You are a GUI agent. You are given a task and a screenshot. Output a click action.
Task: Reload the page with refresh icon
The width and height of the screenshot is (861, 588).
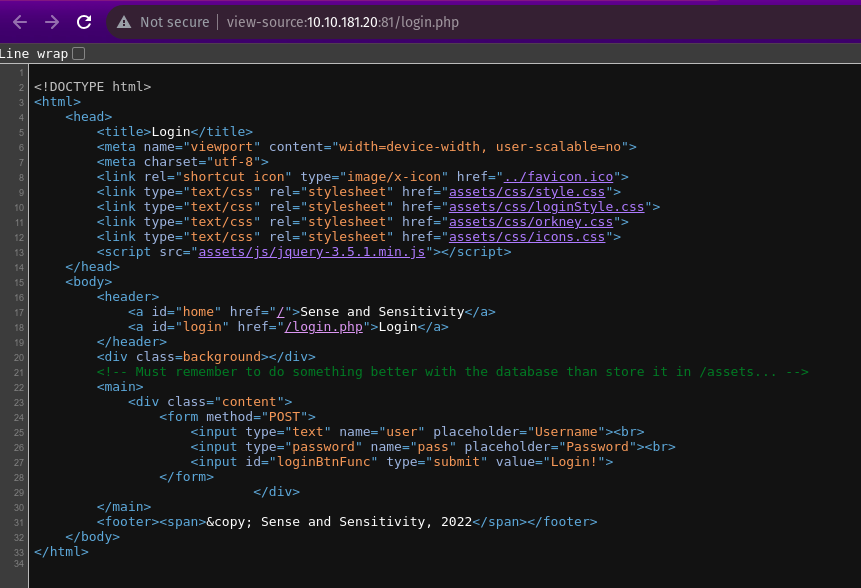point(84,22)
